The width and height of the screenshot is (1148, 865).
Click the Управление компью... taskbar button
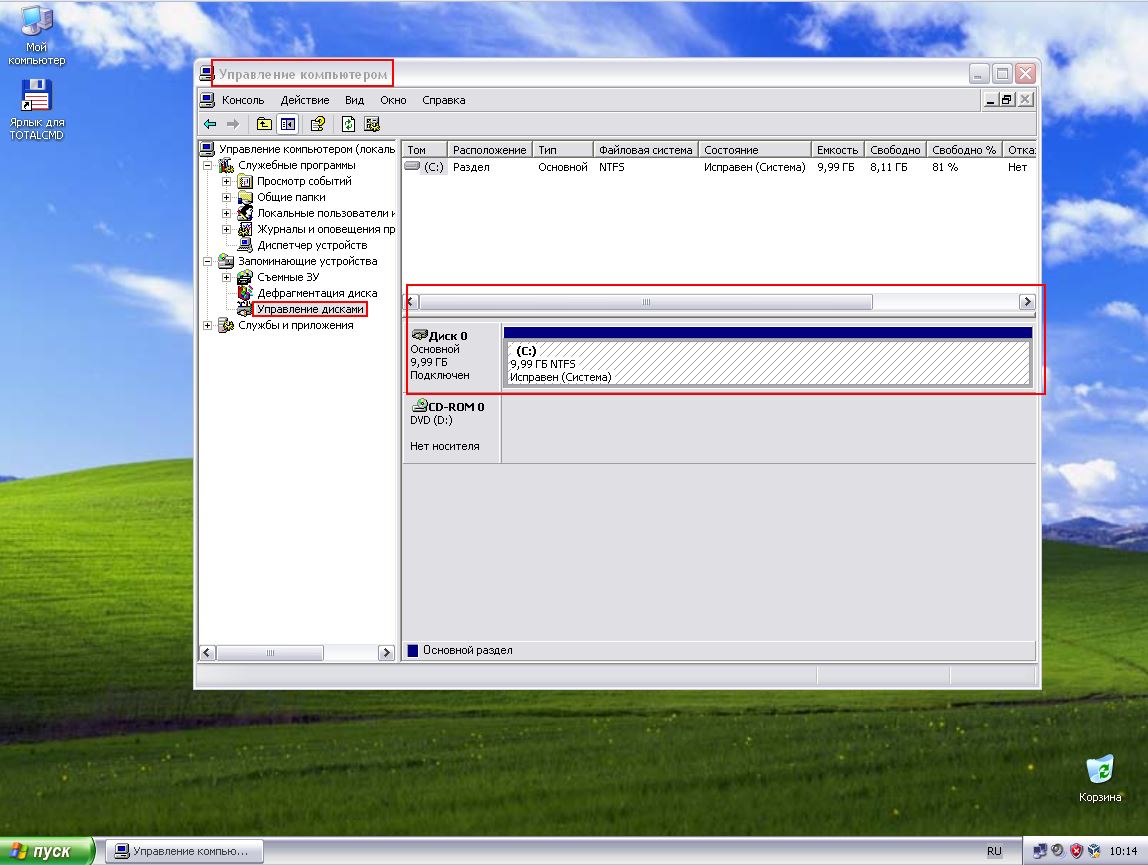pos(184,851)
